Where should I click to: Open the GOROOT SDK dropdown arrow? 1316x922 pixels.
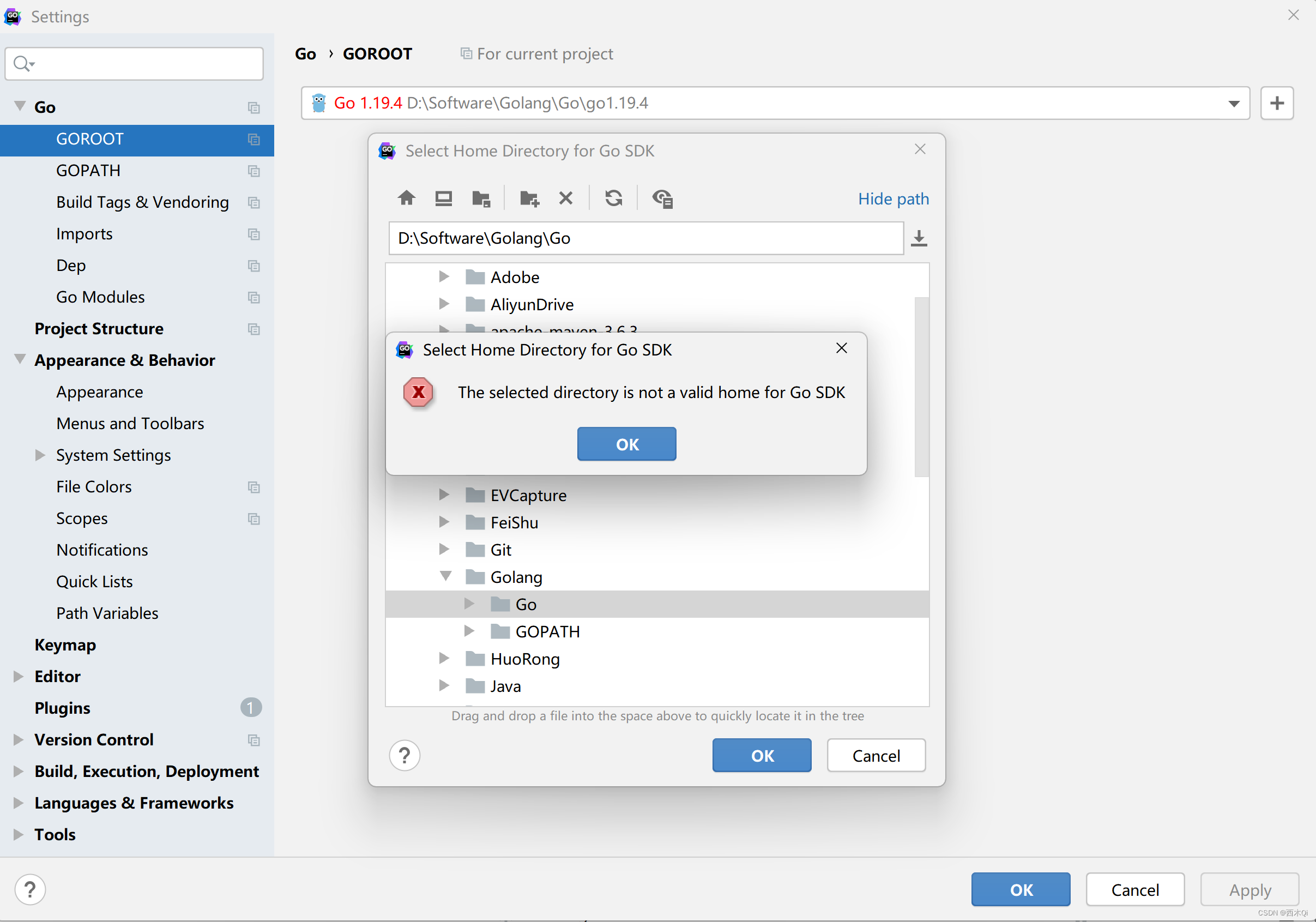(1234, 103)
